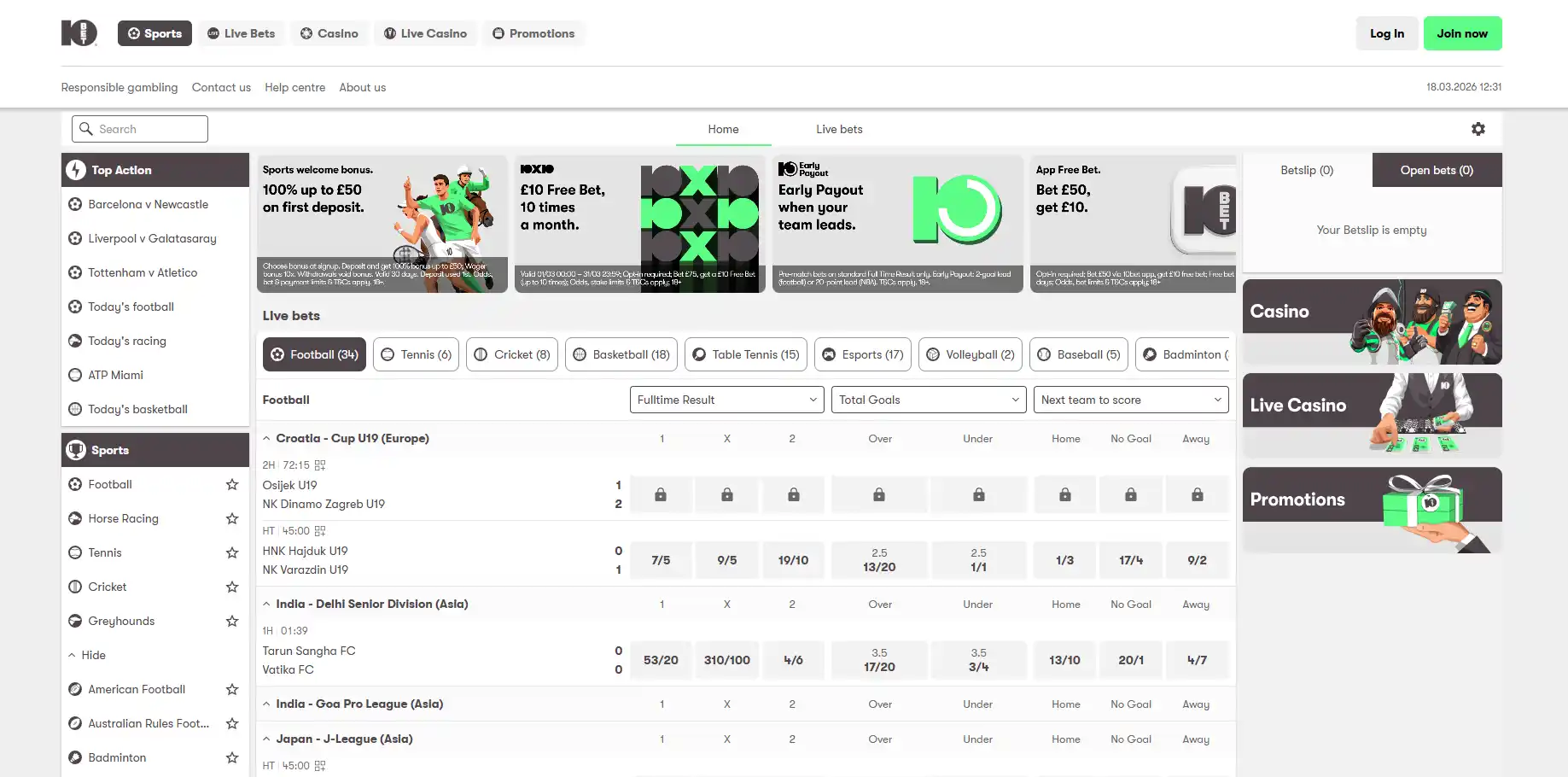Click the Join now button
Screen dimensions: 1568x777
(1462, 33)
